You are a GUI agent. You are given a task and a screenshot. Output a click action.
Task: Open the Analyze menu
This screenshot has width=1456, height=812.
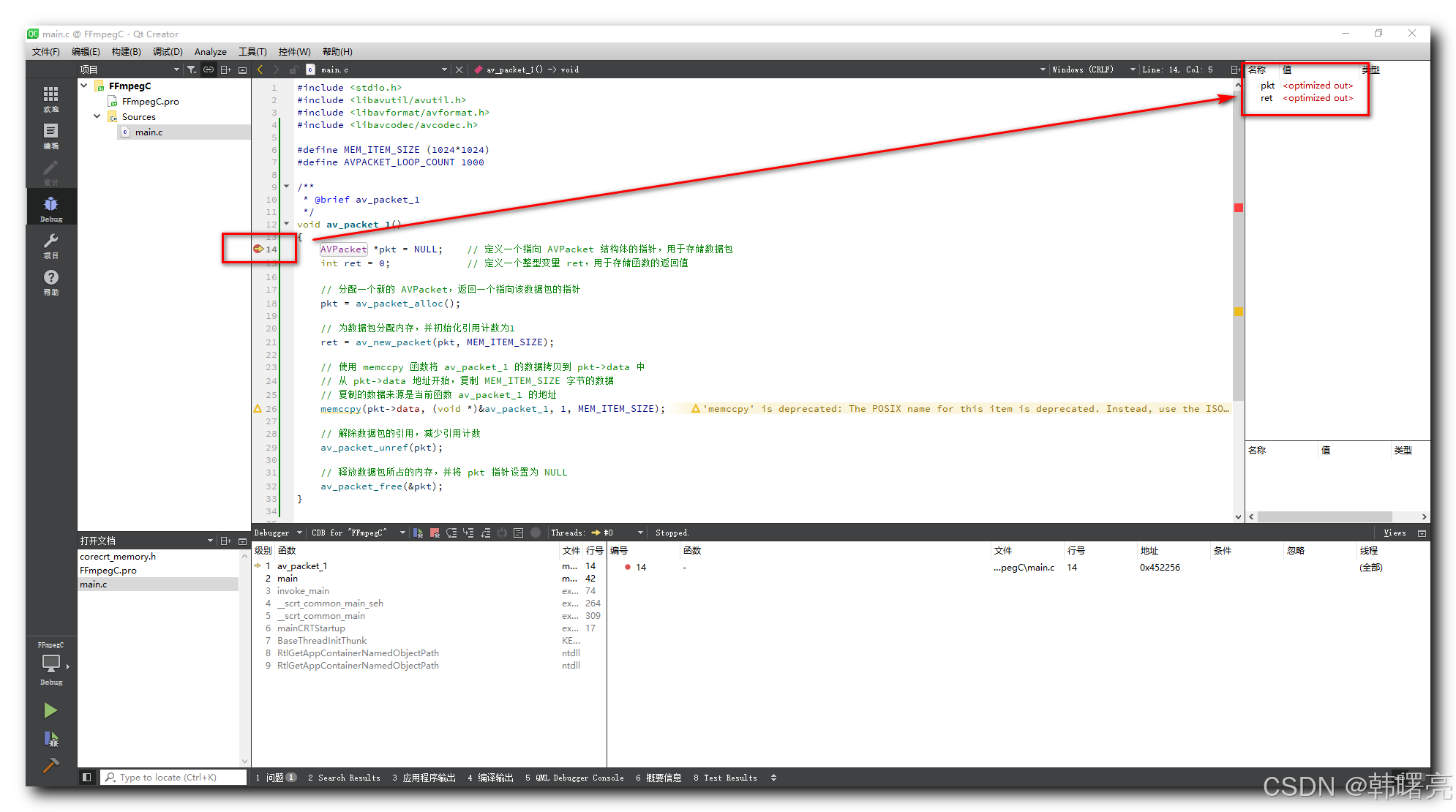(x=210, y=52)
